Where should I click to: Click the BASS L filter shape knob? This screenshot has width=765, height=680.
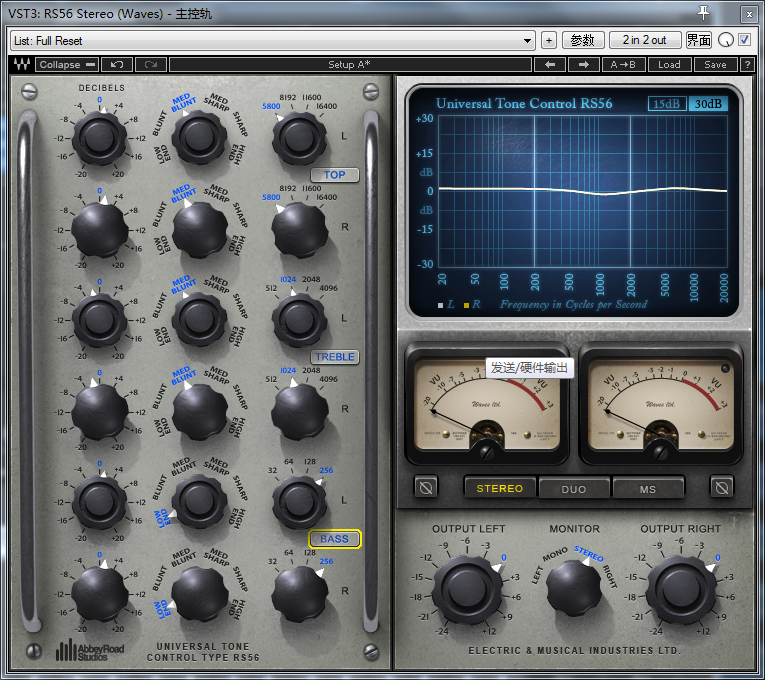(x=199, y=501)
